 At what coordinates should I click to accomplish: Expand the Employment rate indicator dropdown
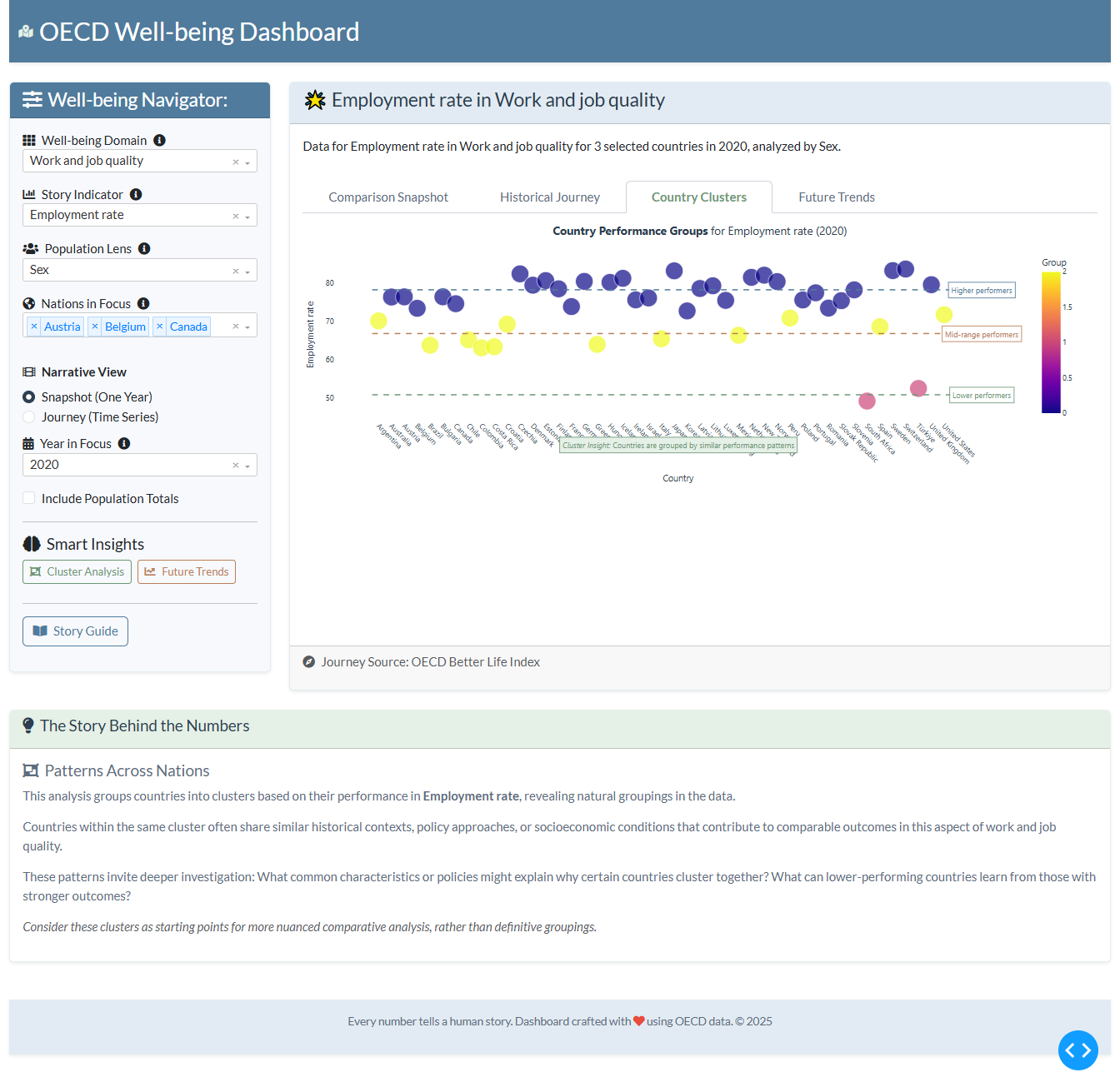tap(140, 215)
